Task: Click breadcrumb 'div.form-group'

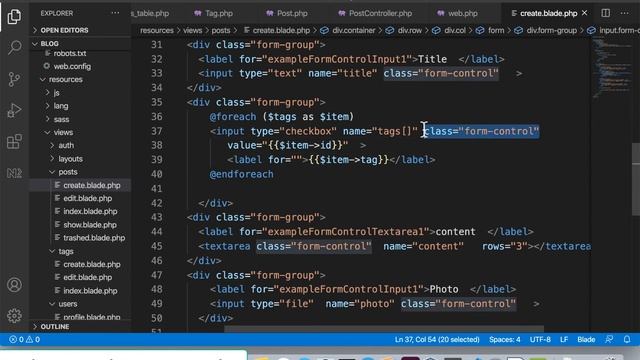Action: click(551, 30)
